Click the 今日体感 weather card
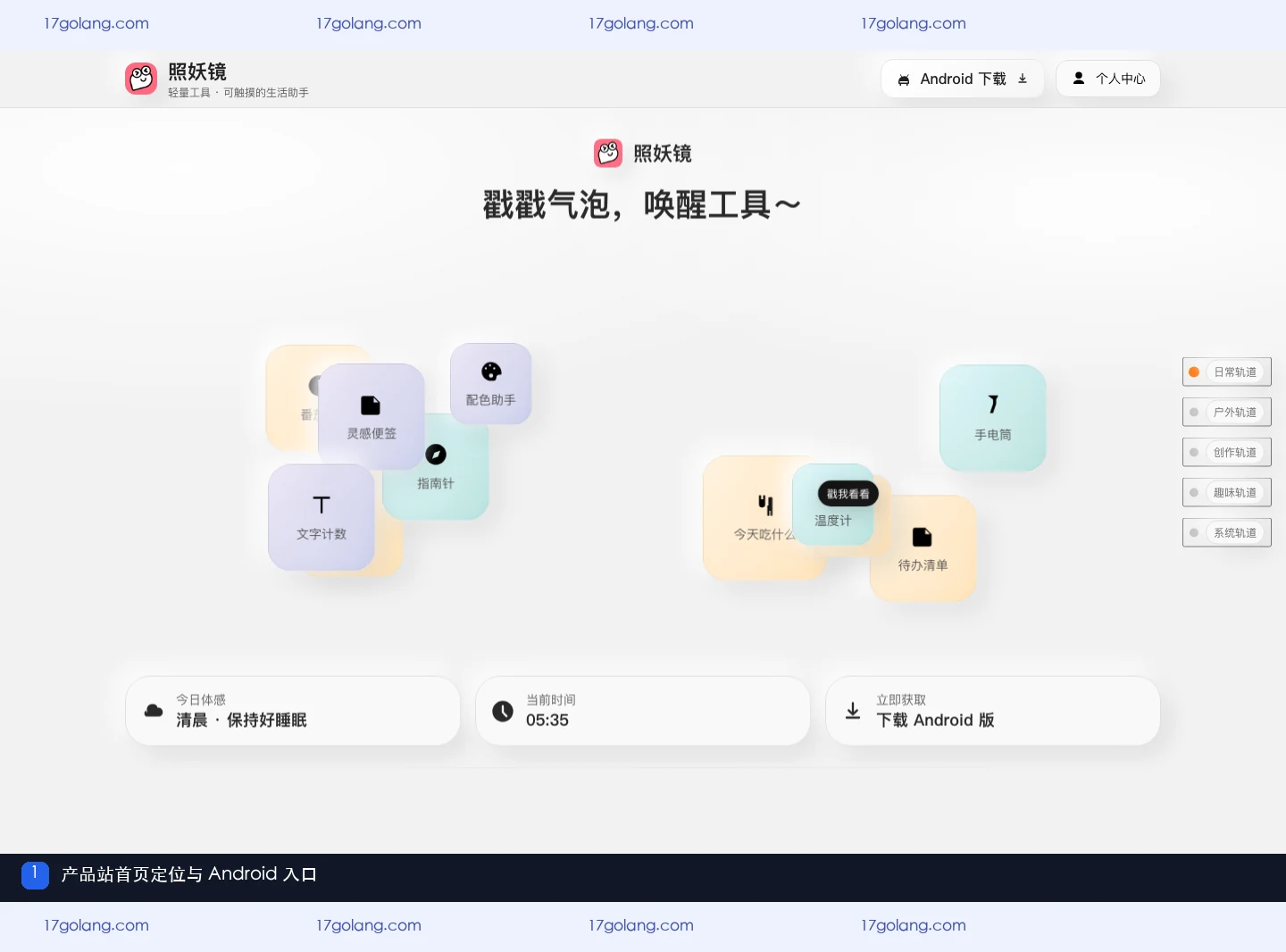This screenshot has height=952, width=1286. (293, 711)
